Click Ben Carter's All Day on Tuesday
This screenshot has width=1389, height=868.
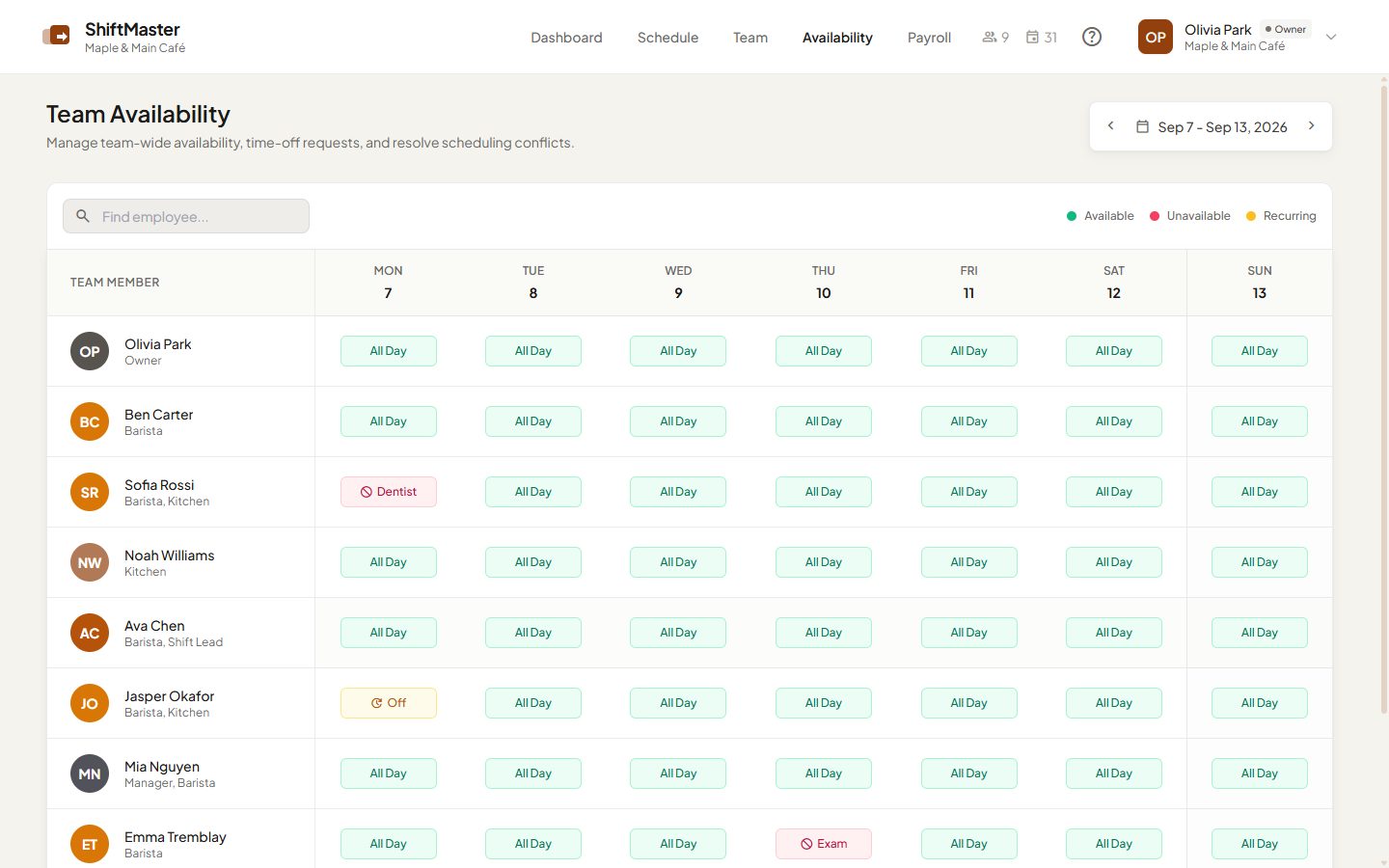(533, 421)
